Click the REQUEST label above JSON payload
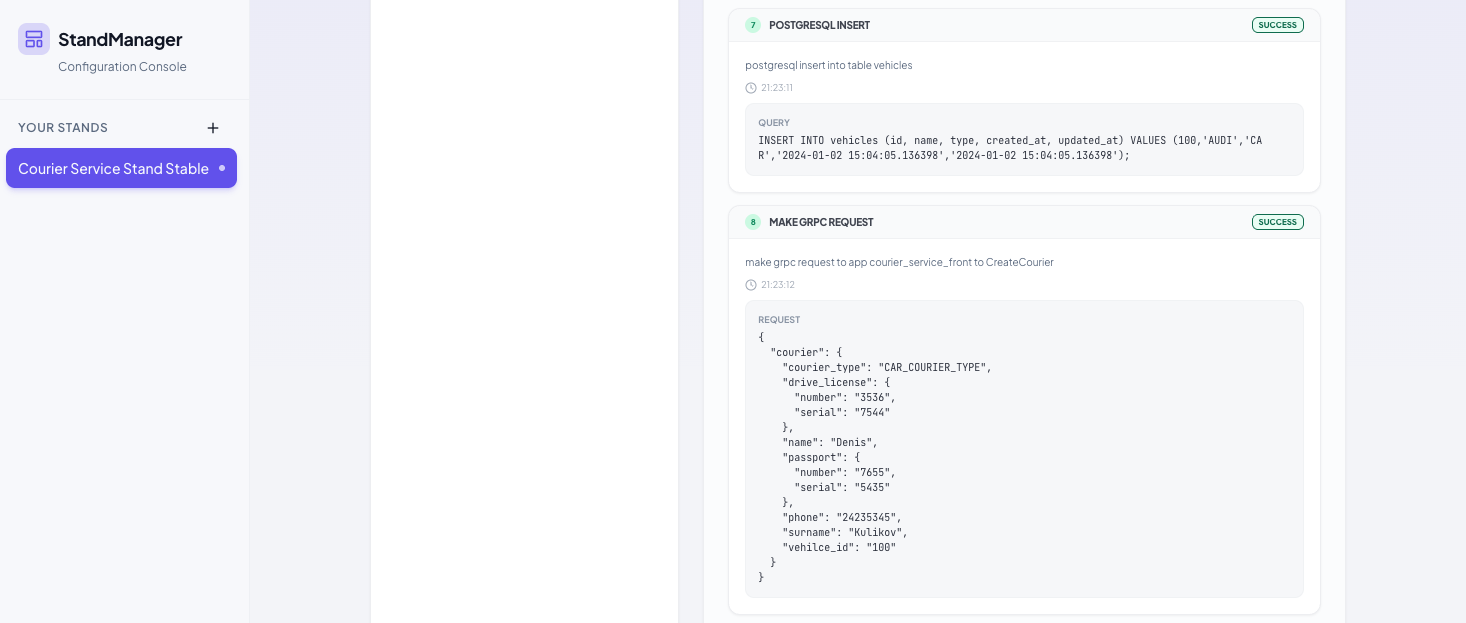Screen dimensions: 1466x623 (x=779, y=320)
